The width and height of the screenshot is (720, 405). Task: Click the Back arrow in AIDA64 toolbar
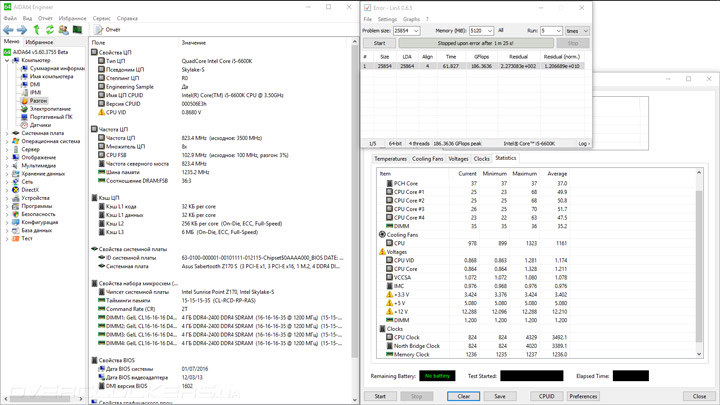tap(9, 30)
